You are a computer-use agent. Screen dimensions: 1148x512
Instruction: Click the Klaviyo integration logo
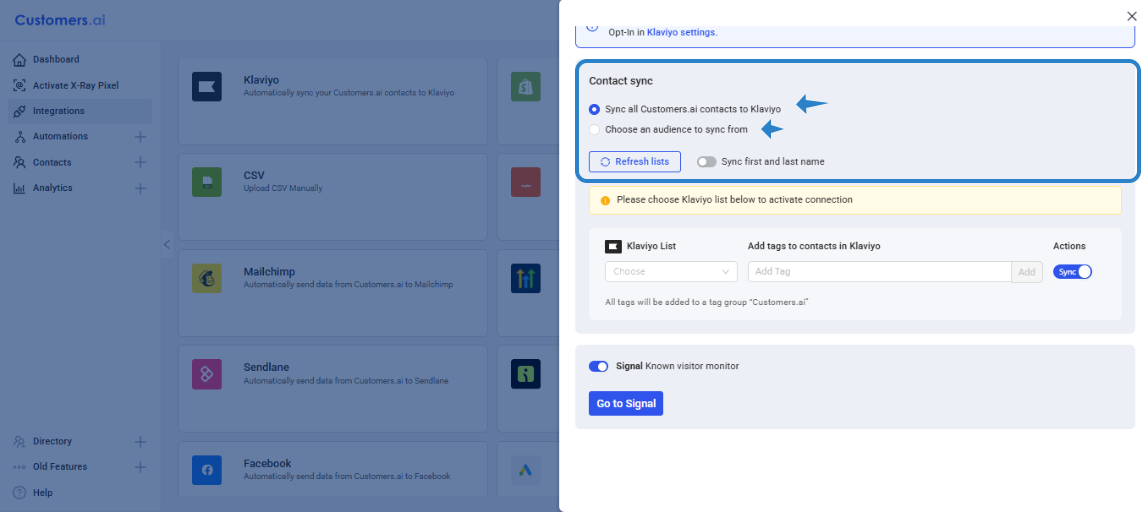coord(206,86)
